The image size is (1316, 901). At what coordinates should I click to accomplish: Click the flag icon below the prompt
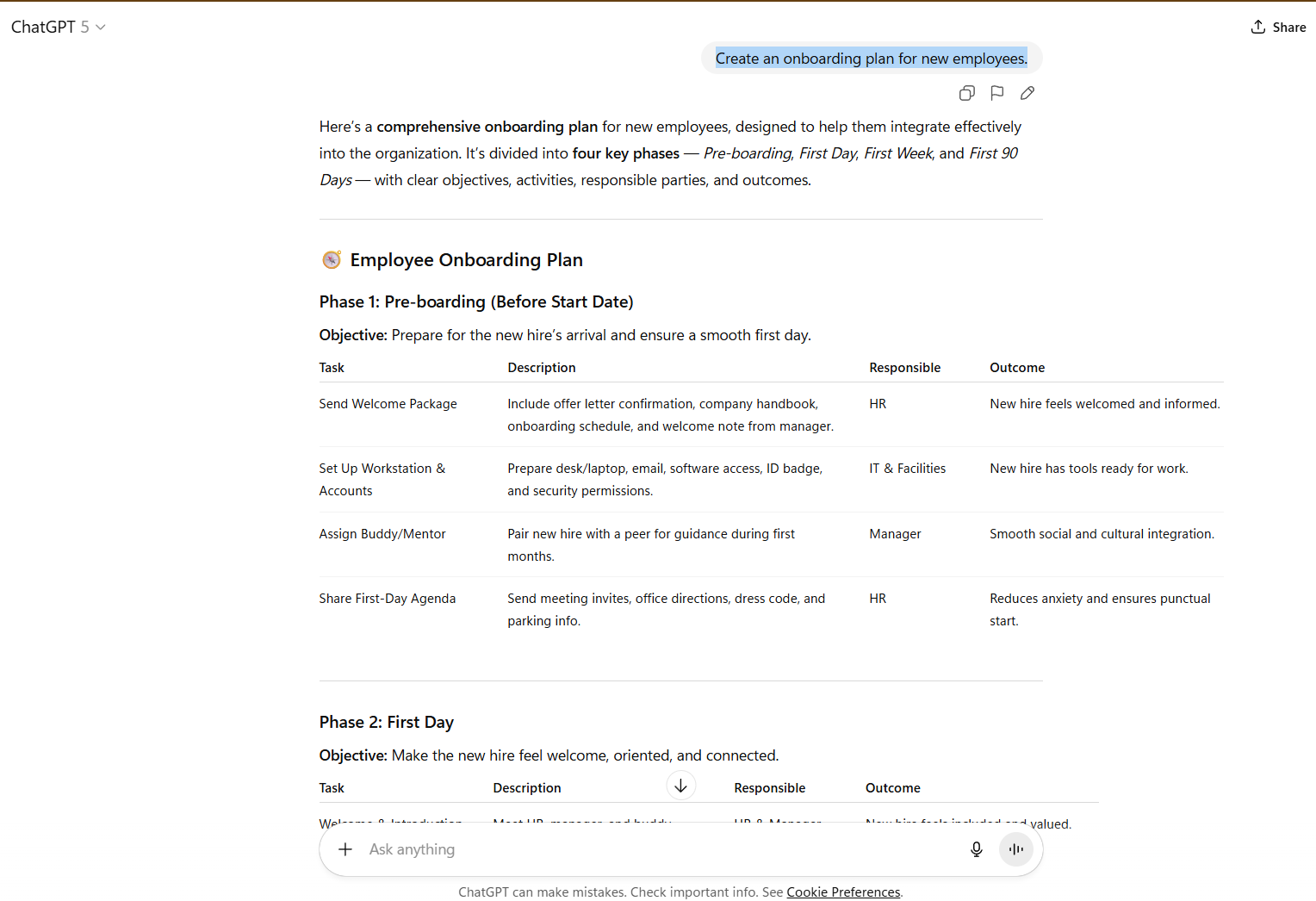pyautogui.click(x=997, y=93)
